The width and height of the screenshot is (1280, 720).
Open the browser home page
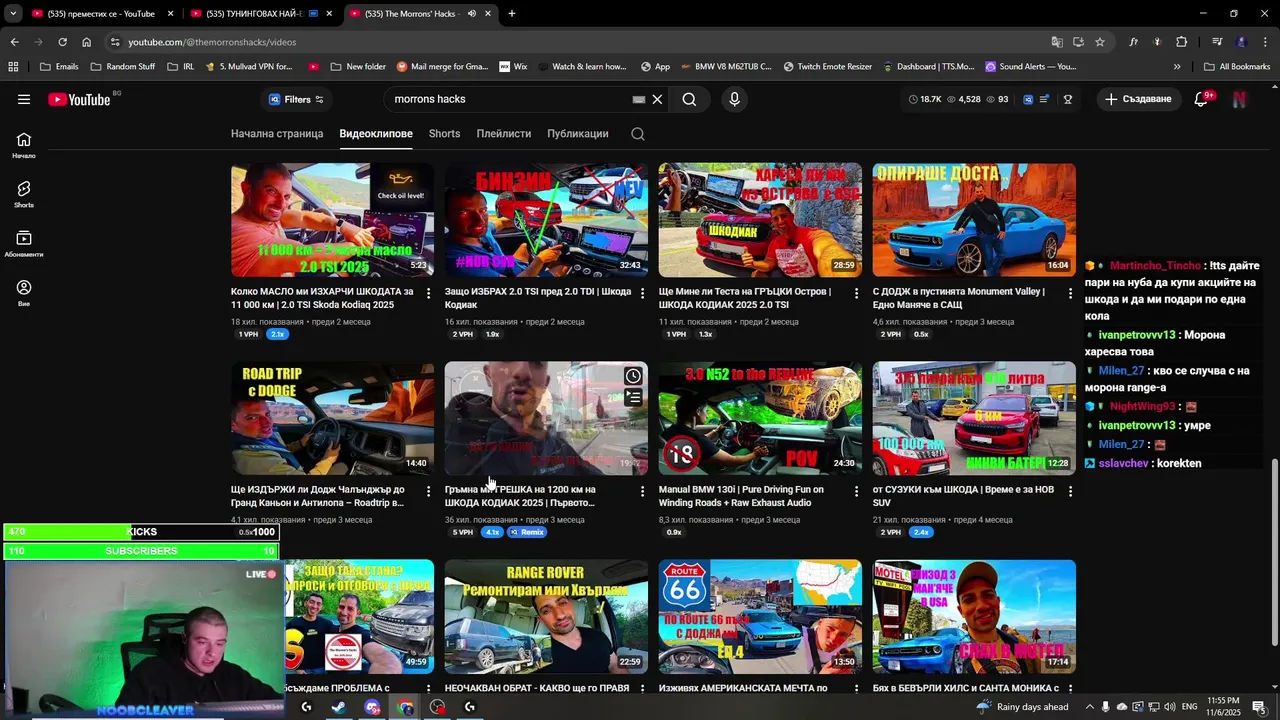coord(86,42)
